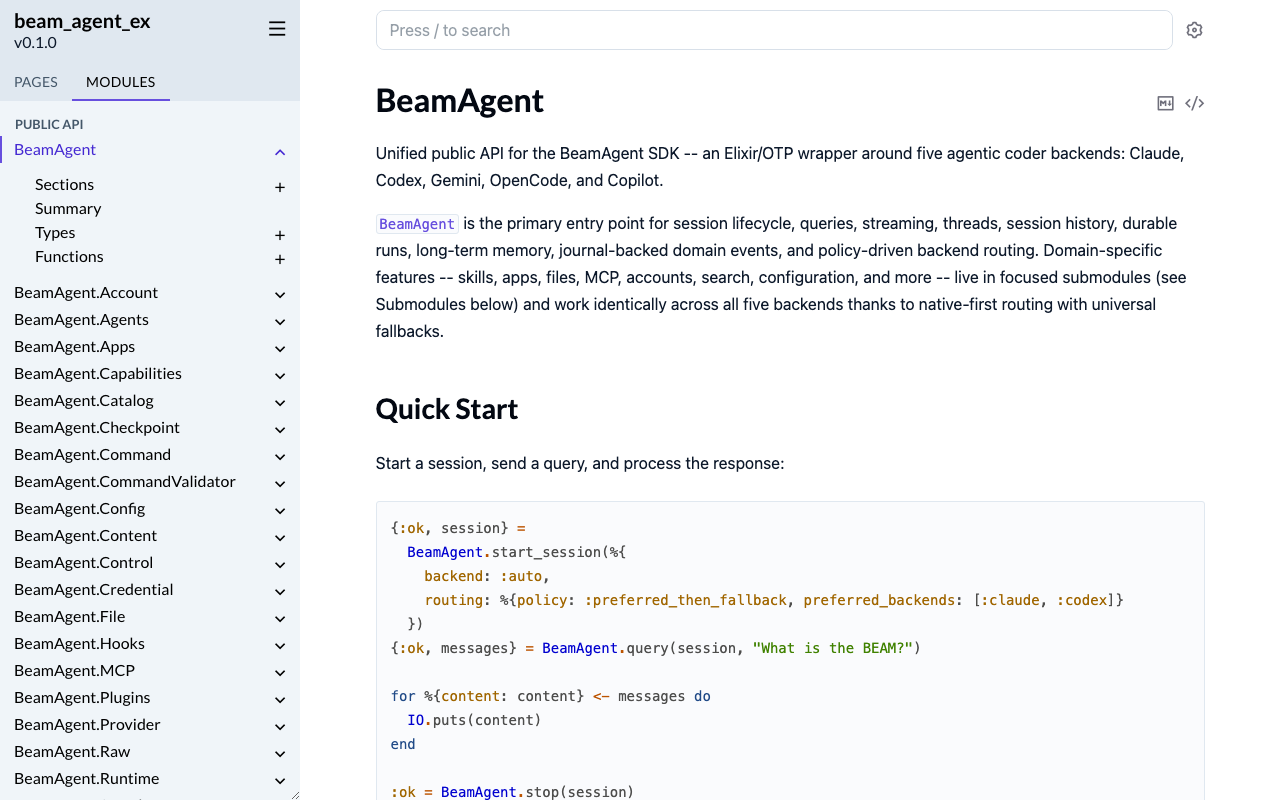Go to the Summary section link
Screen dimensions: 1280x800
pos(68,208)
